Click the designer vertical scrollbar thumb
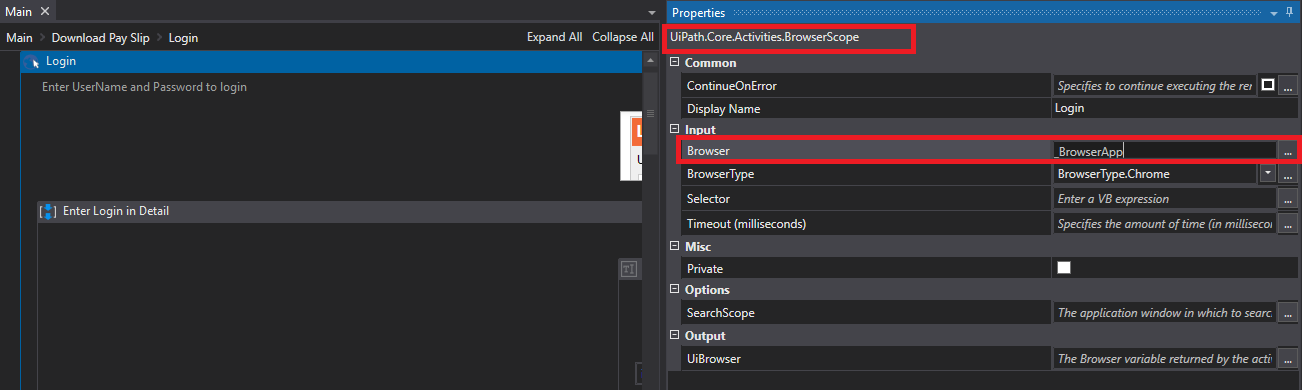 650,113
